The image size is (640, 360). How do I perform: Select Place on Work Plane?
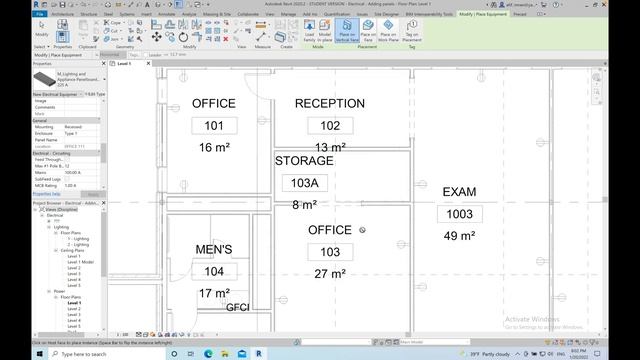pyautogui.click(x=388, y=31)
